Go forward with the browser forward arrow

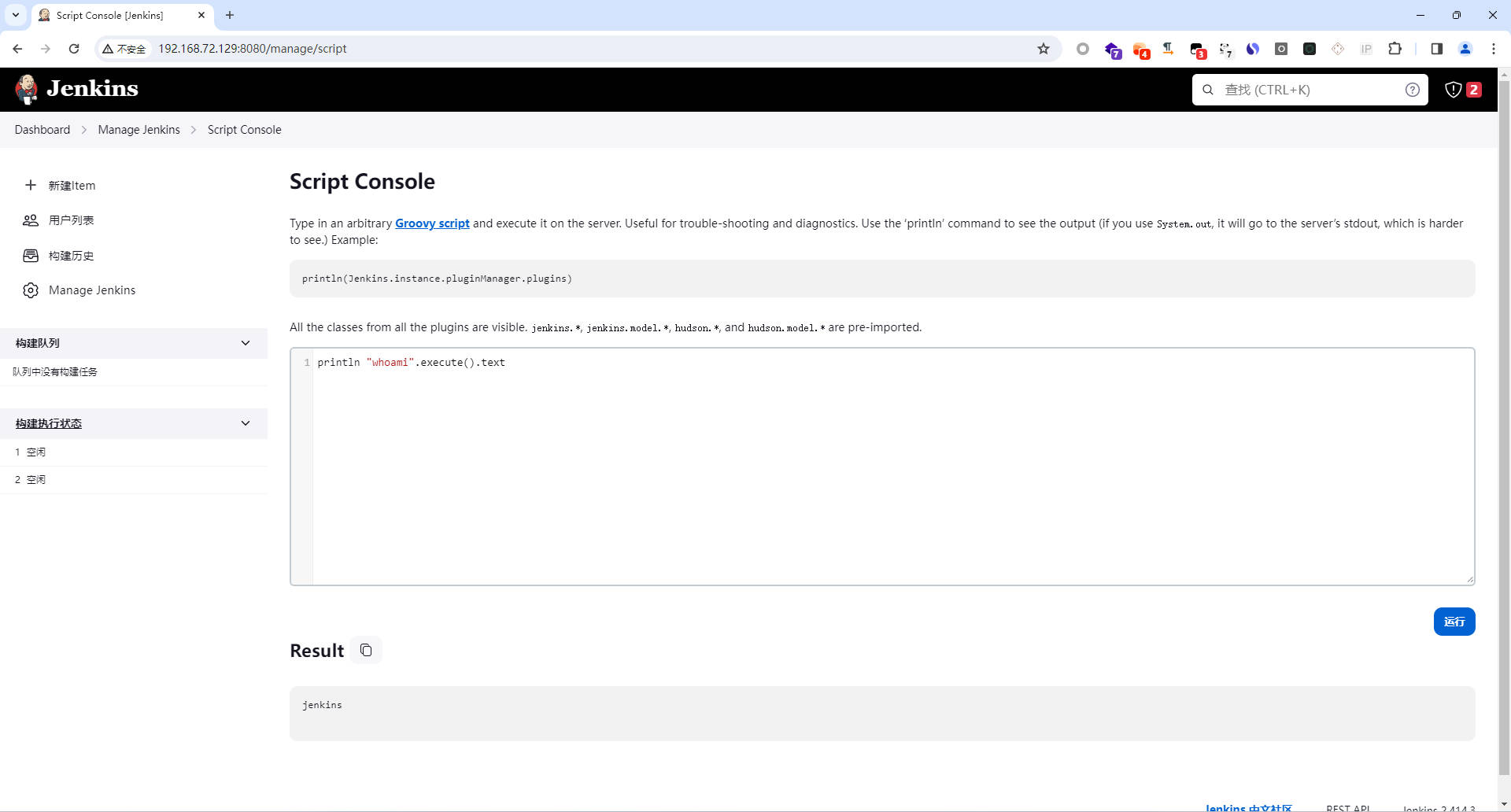46,49
